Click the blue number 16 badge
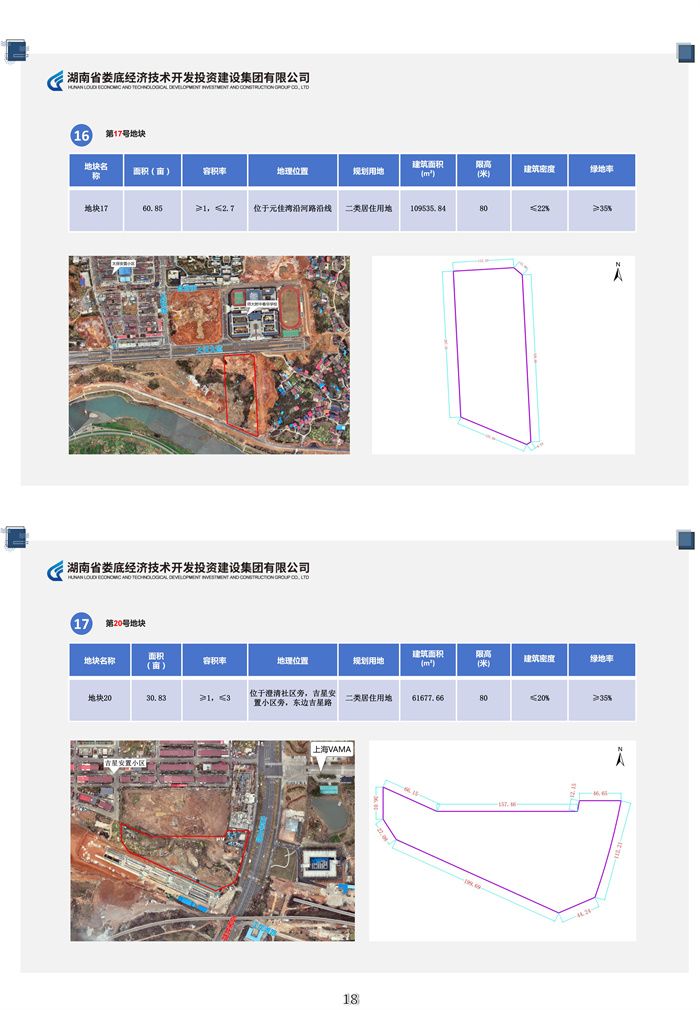700x1010 pixels. pyautogui.click(x=81, y=135)
